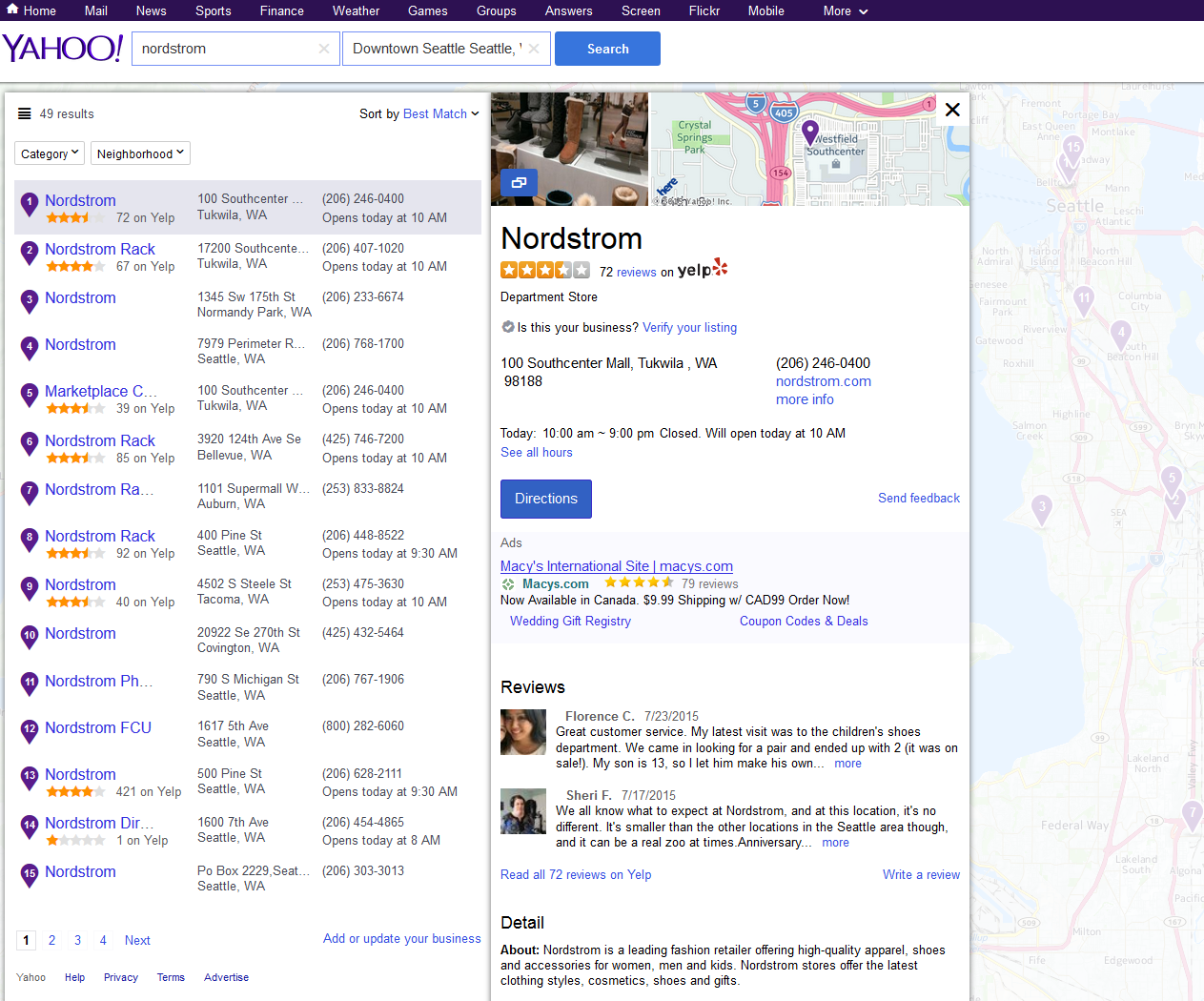Clear the 'nordstrom' search input with its X

coord(324,48)
